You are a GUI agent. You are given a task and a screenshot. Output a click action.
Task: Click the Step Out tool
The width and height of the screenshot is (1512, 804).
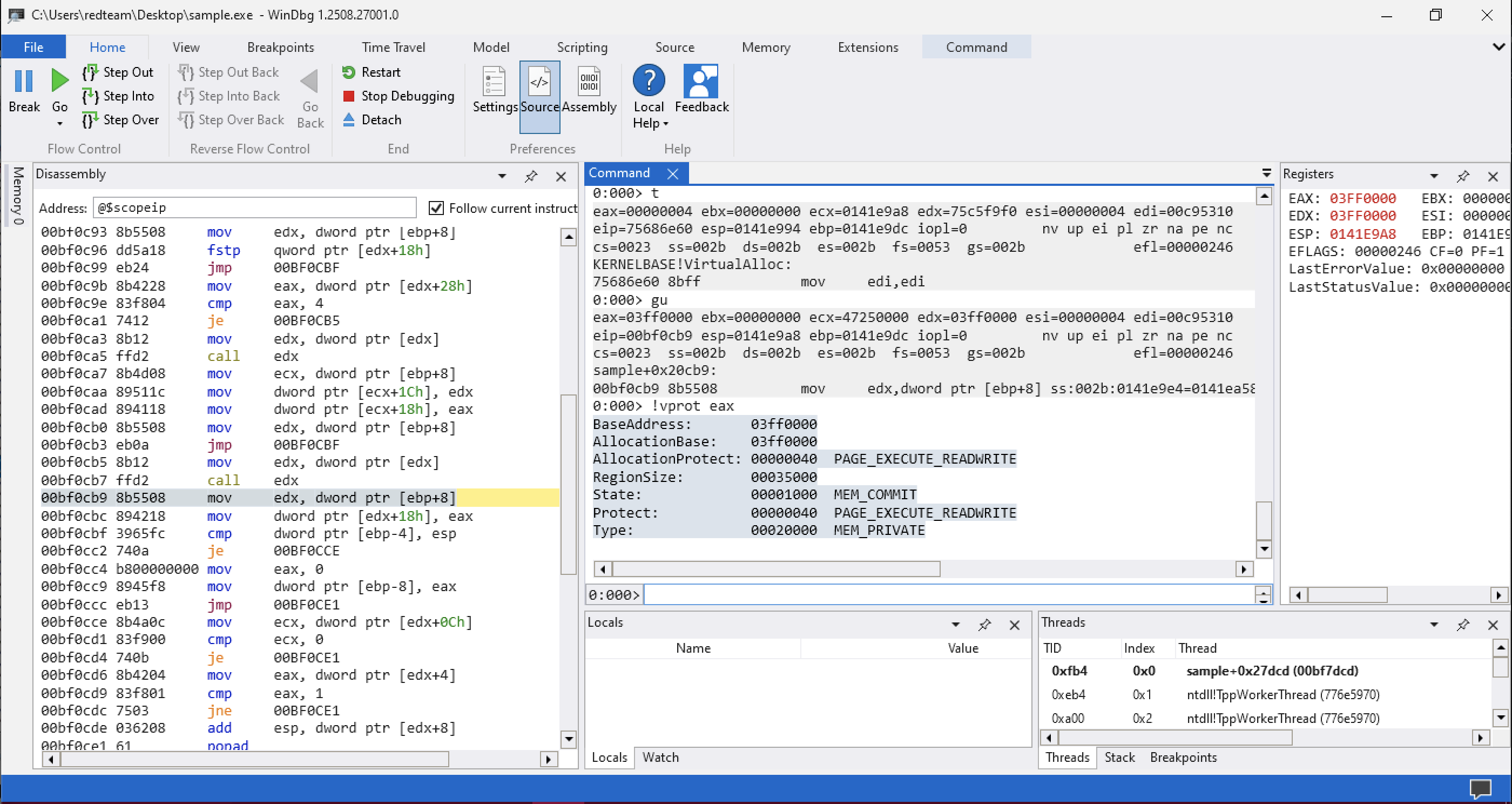[x=118, y=72]
